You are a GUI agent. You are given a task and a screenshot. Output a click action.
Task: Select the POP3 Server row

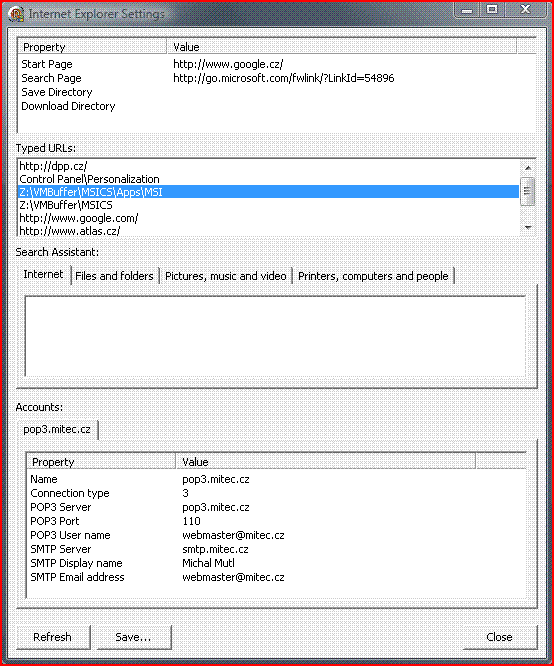(276, 507)
